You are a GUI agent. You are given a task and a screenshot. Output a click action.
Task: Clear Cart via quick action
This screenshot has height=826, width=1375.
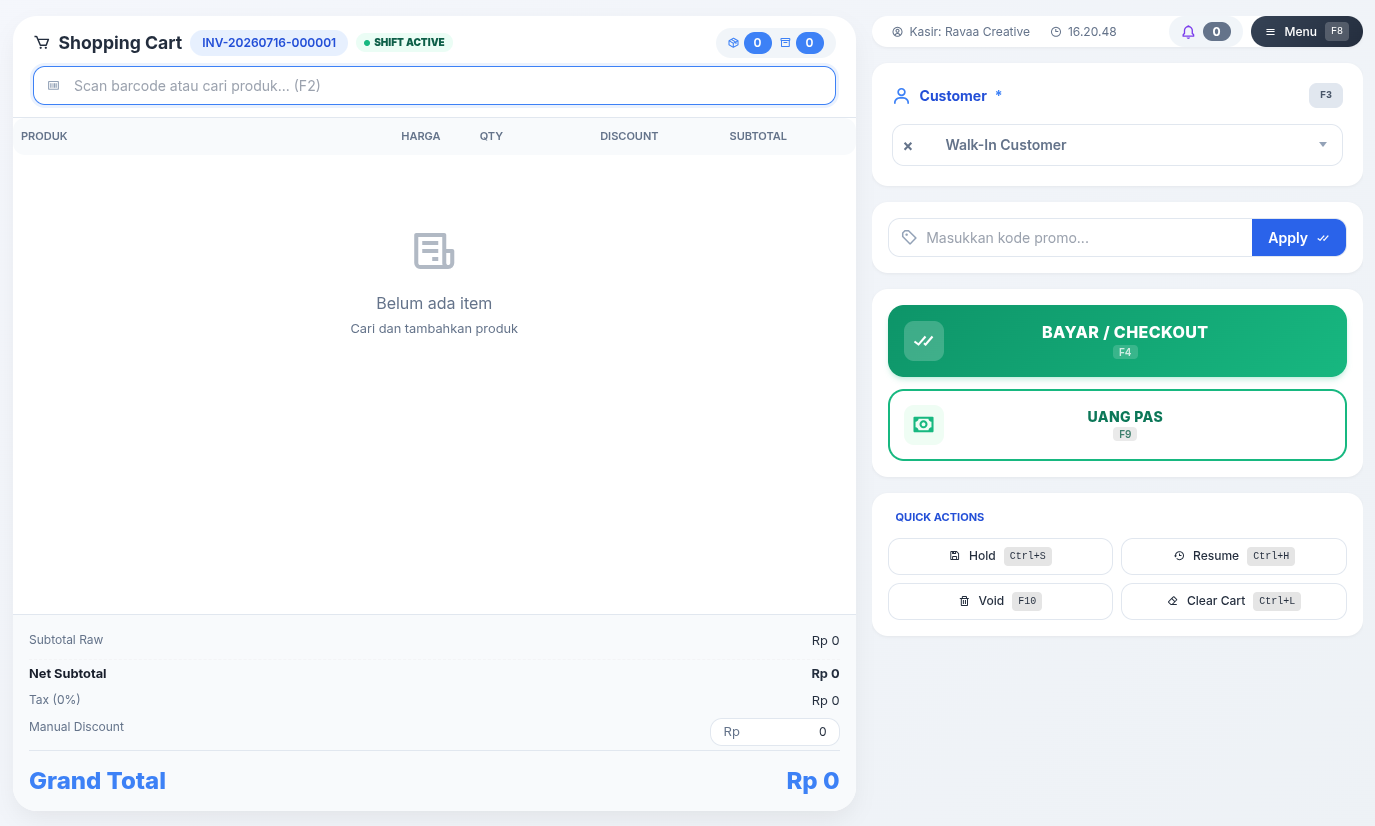point(1233,601)
